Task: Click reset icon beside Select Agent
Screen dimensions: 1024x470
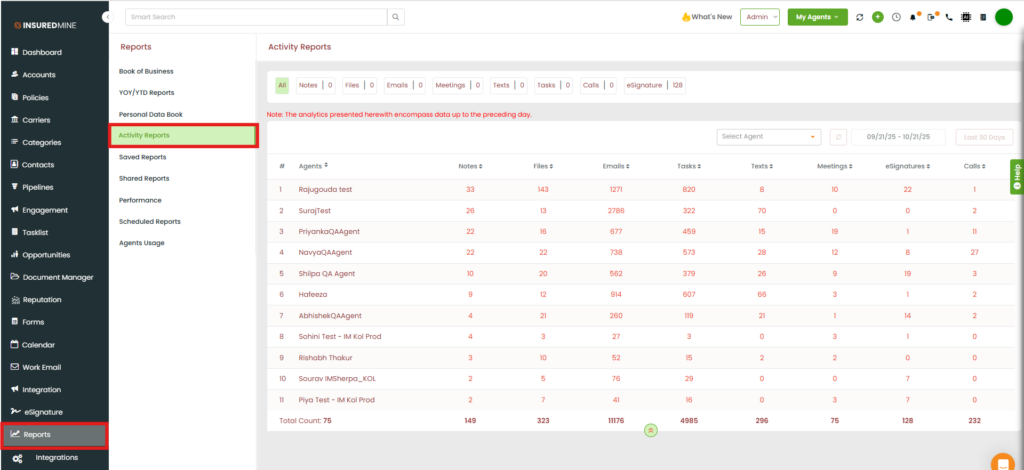Action: [838, 137]
